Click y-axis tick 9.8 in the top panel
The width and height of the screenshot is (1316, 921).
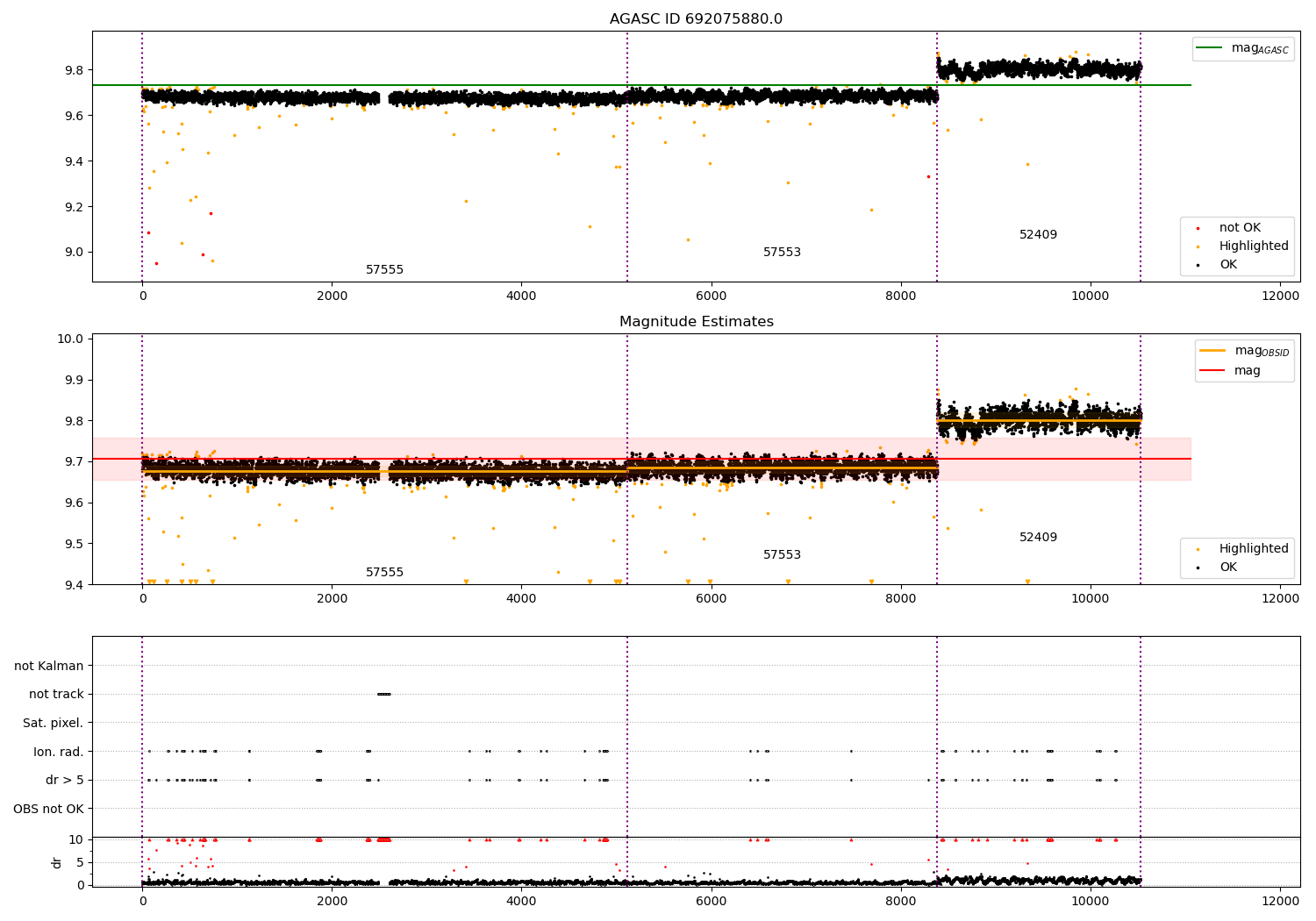click(x=75, y=70)
